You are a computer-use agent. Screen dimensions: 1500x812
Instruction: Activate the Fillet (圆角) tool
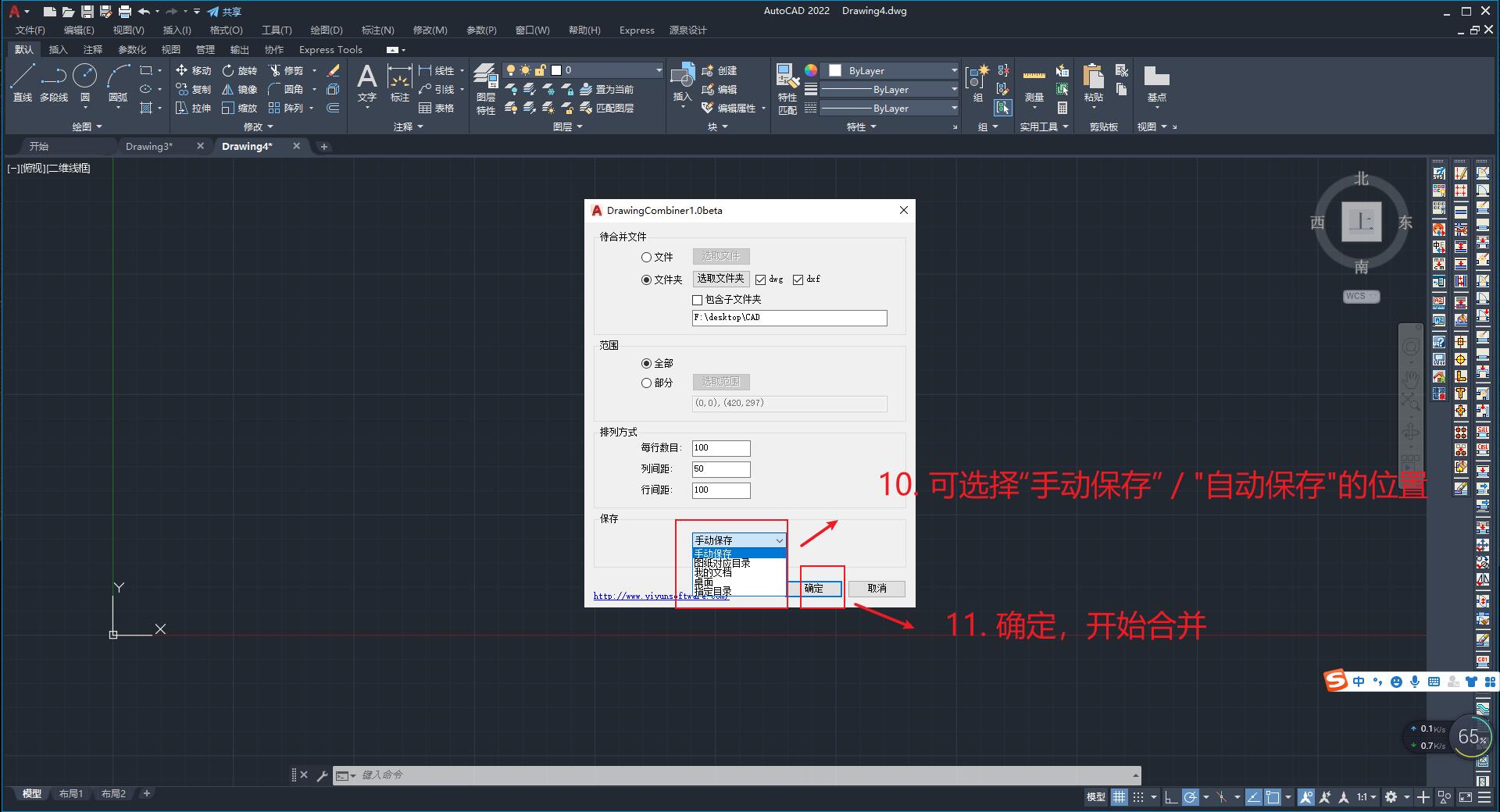coord(285,89)
